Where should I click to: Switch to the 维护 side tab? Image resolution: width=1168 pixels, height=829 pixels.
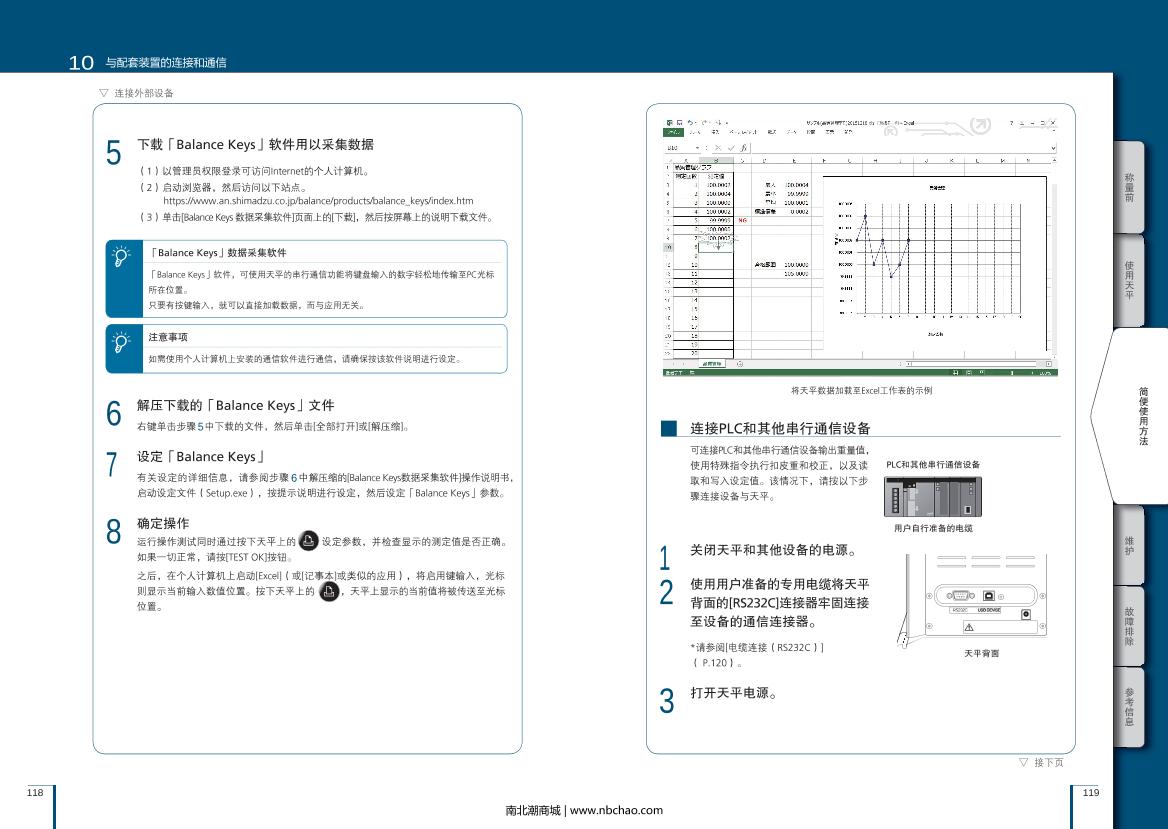(1128, 545)
